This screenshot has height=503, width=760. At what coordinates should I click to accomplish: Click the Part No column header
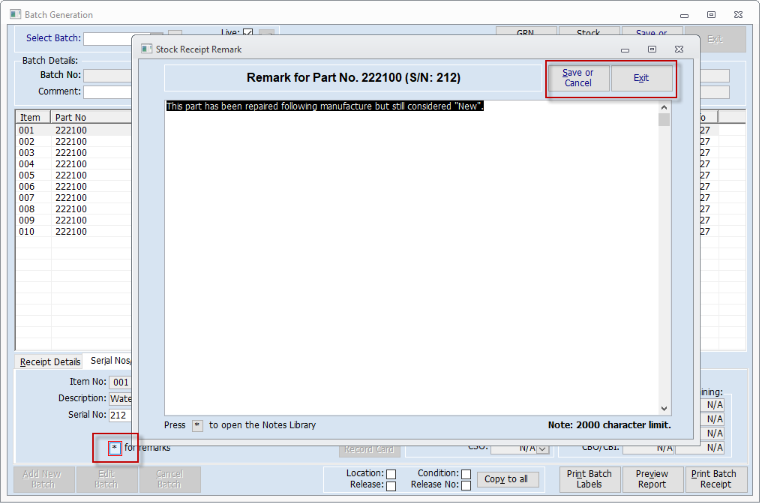91,117
